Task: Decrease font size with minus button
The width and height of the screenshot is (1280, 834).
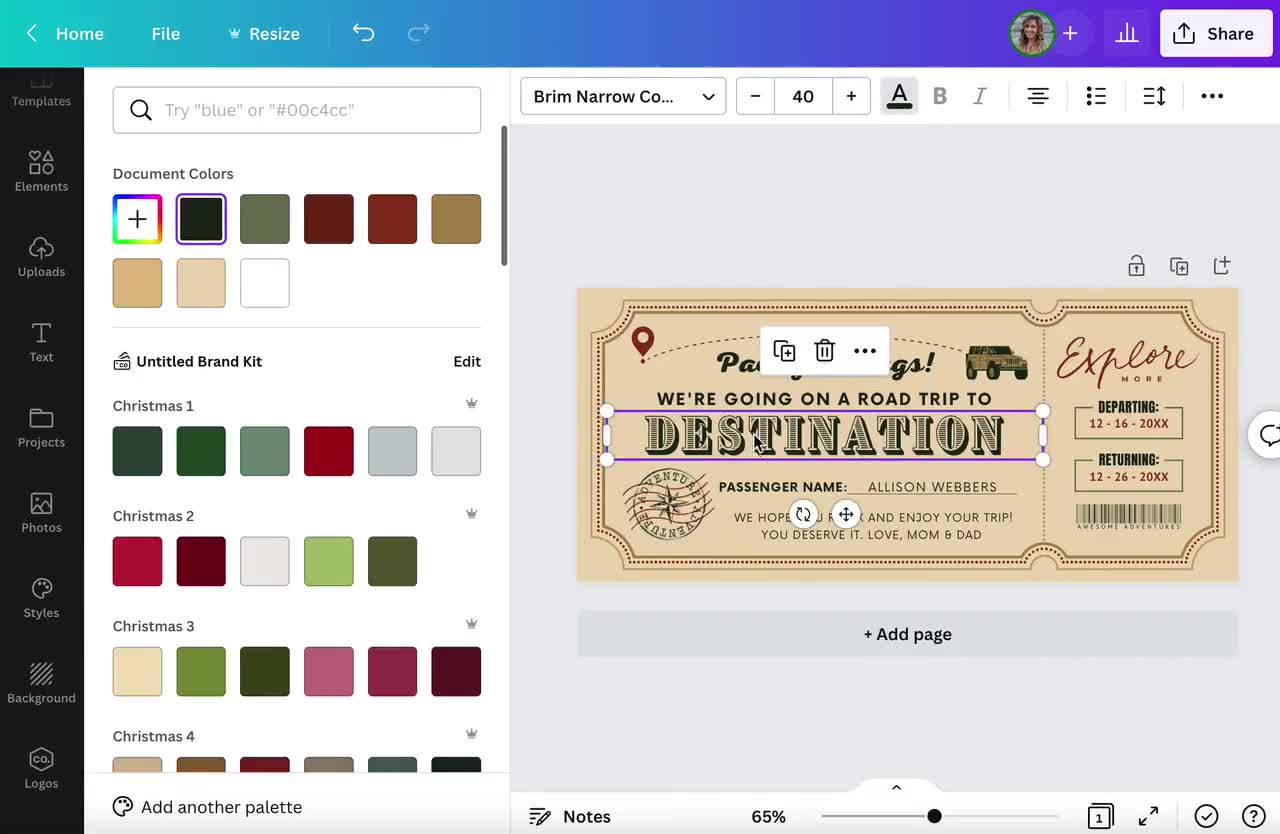Action: [x=755, y=96]
